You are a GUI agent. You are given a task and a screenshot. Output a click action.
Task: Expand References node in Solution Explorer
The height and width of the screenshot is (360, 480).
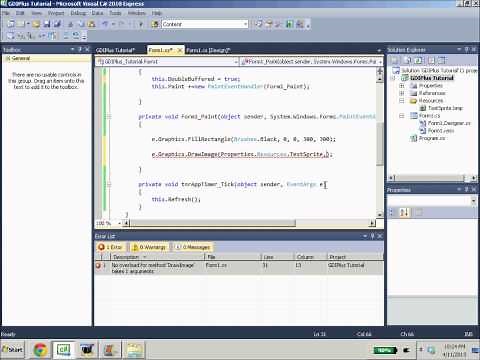coord(402,93)
